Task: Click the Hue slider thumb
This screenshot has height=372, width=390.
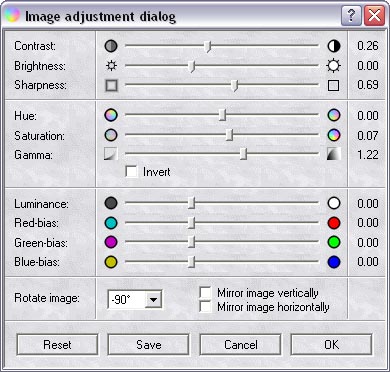Action: click(x=223, y=115)
